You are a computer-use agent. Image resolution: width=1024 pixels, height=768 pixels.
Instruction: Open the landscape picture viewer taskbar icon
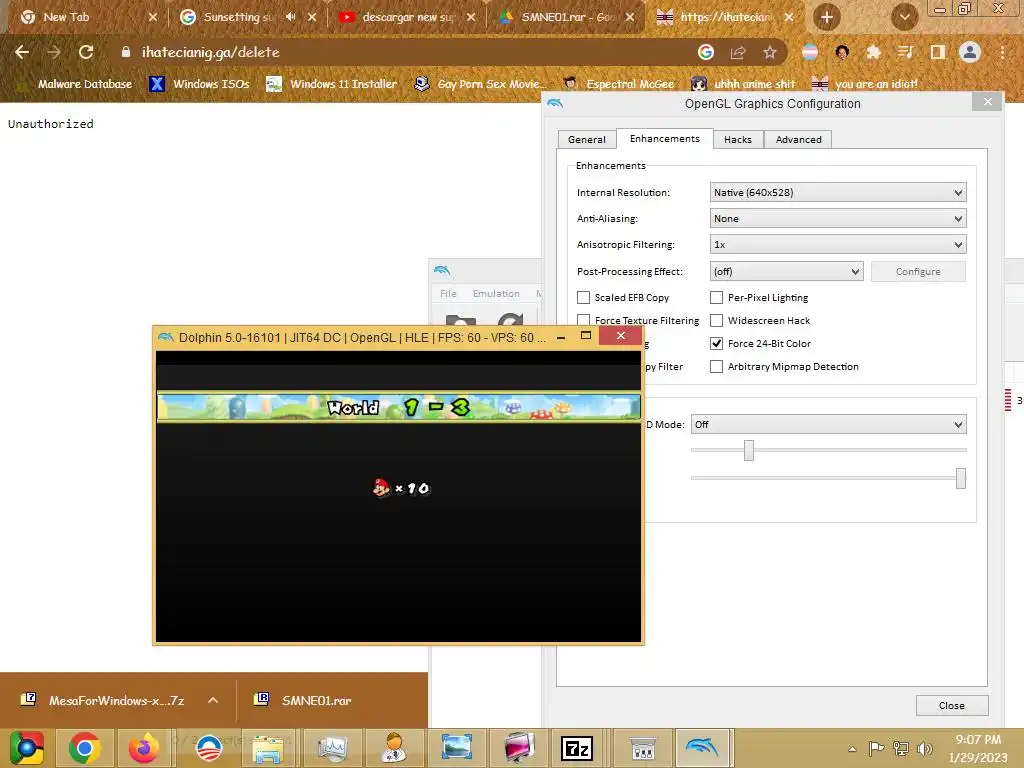(x=456, y=748)
